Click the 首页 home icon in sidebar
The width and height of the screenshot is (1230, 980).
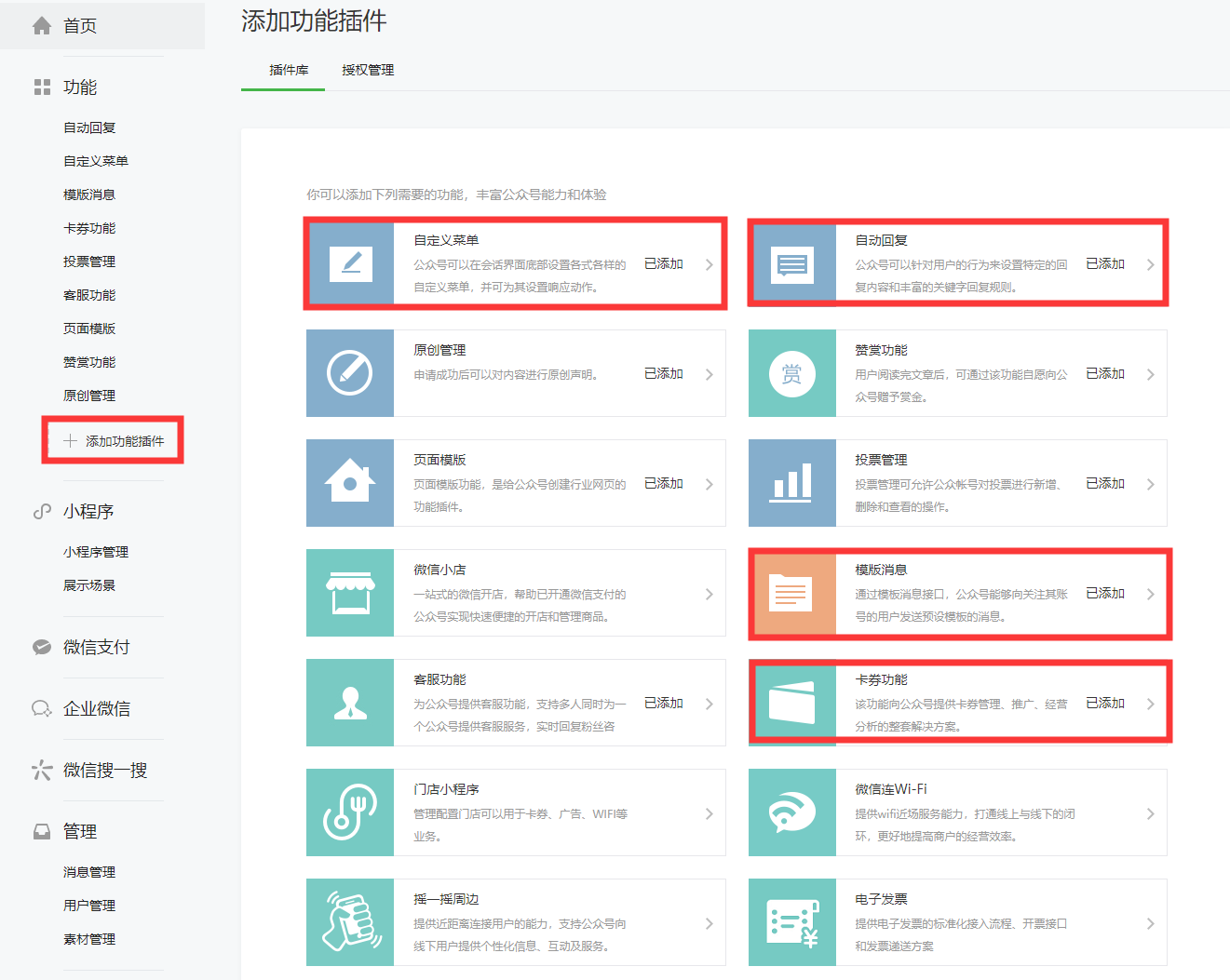(x=42, y=26)
